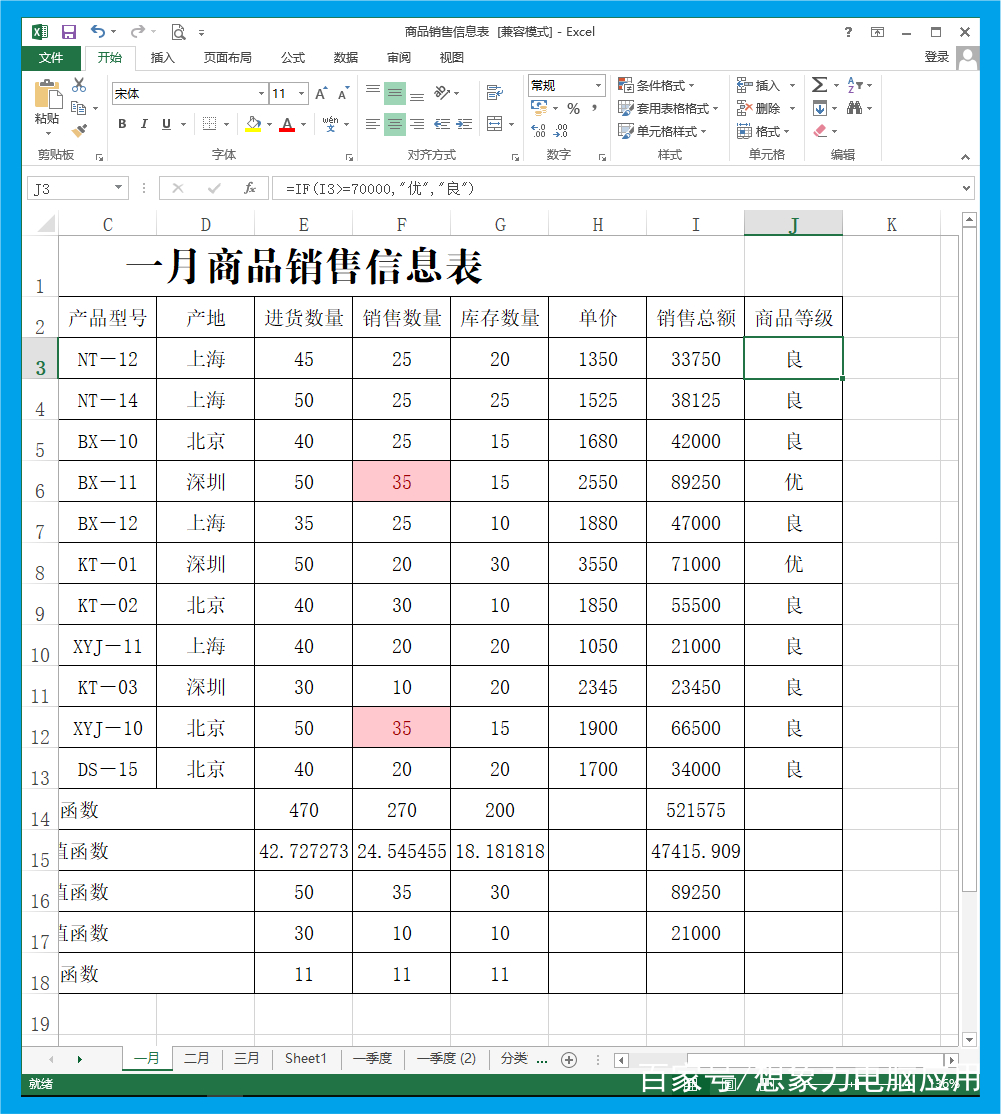Click increase decimal places icon
This screenshot has width=1001, height=1114.
pyautogui.click(x=539, y=131)
